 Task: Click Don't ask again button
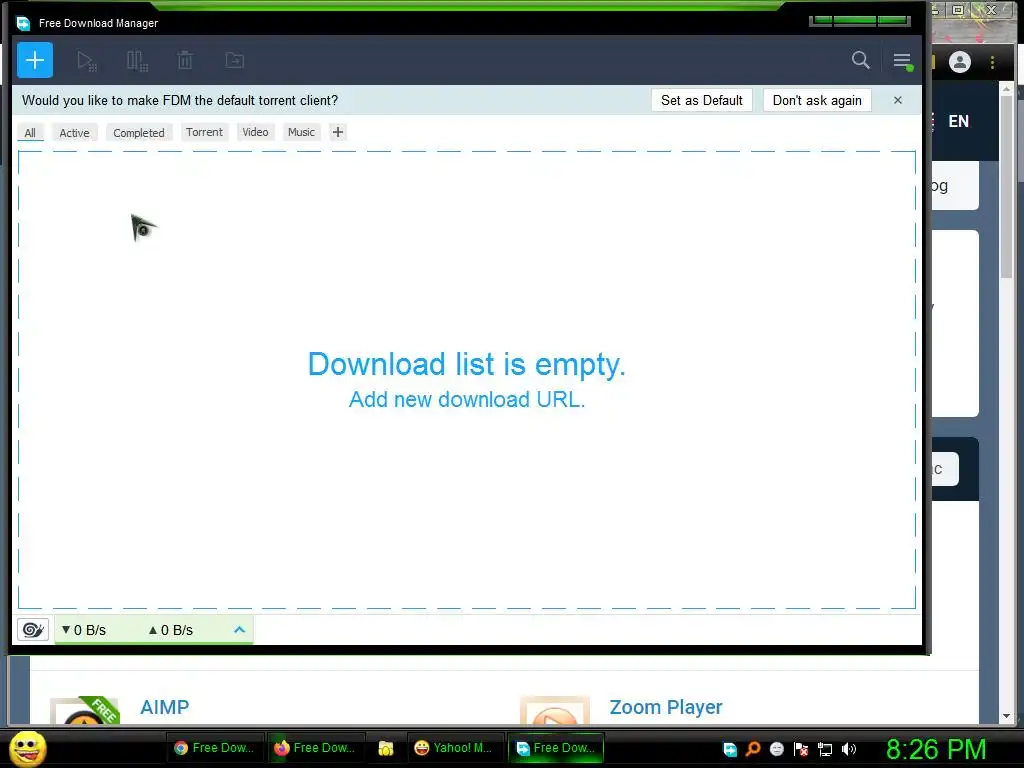tap(817, 101)
